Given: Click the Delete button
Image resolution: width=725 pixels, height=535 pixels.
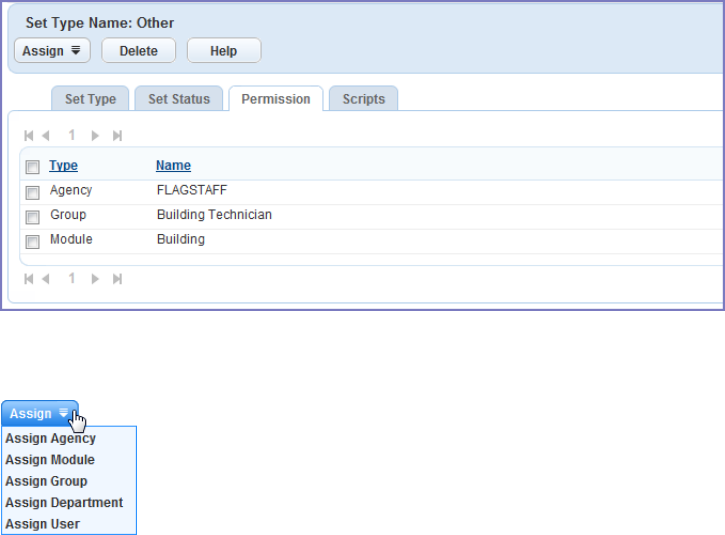Looking at the screenshot, I should pos(139,50).
